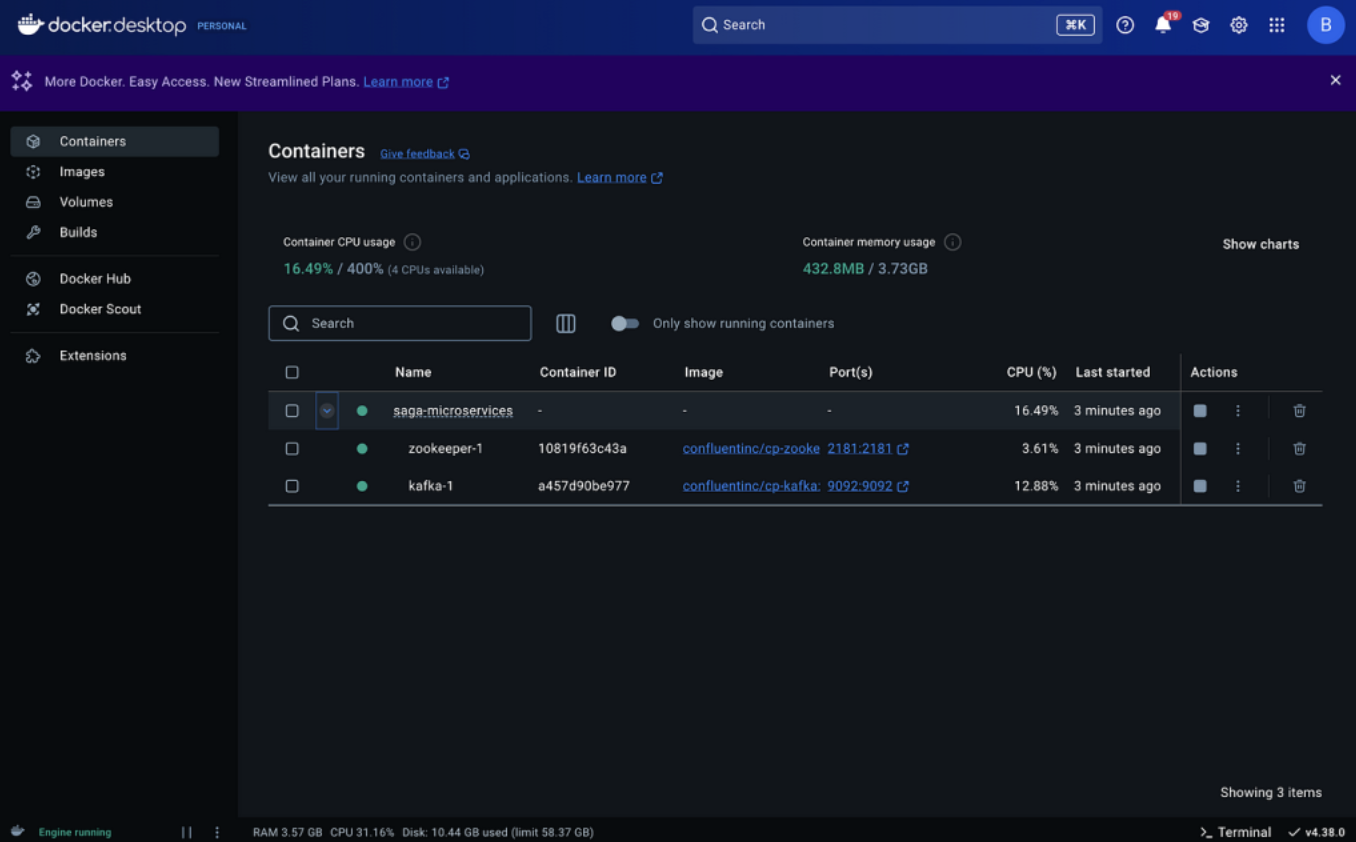Open the help question mark icon

point(1125,25)
